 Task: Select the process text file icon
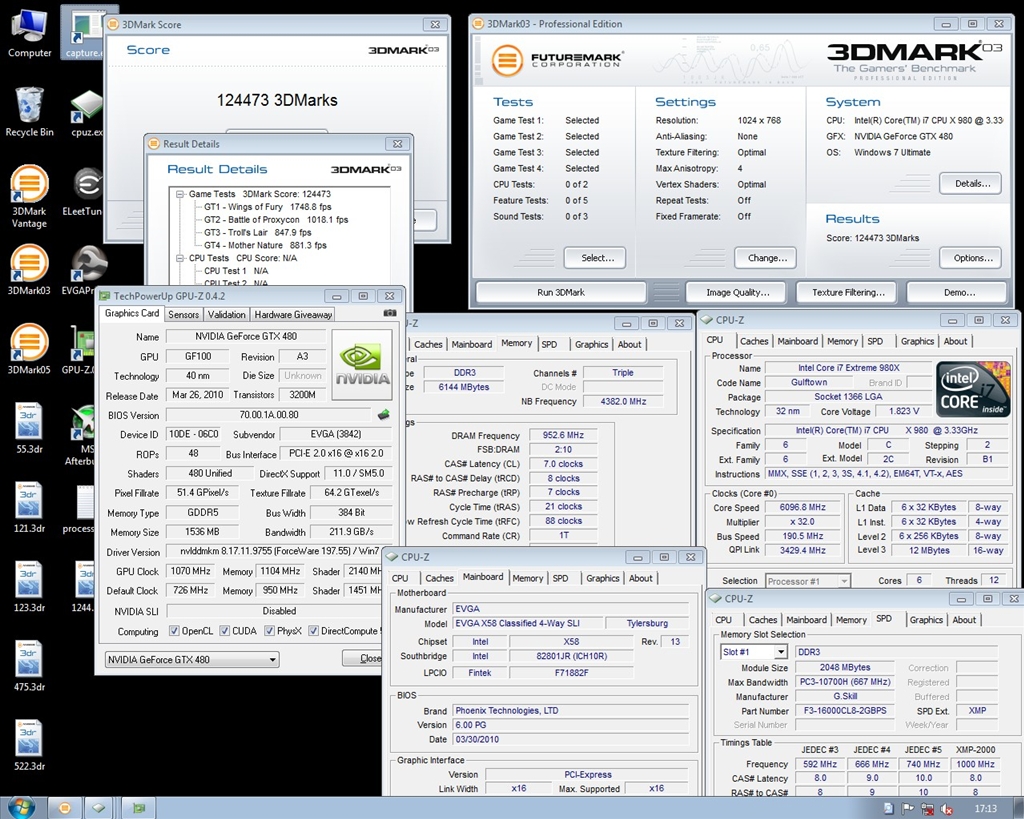coord(81,509)
